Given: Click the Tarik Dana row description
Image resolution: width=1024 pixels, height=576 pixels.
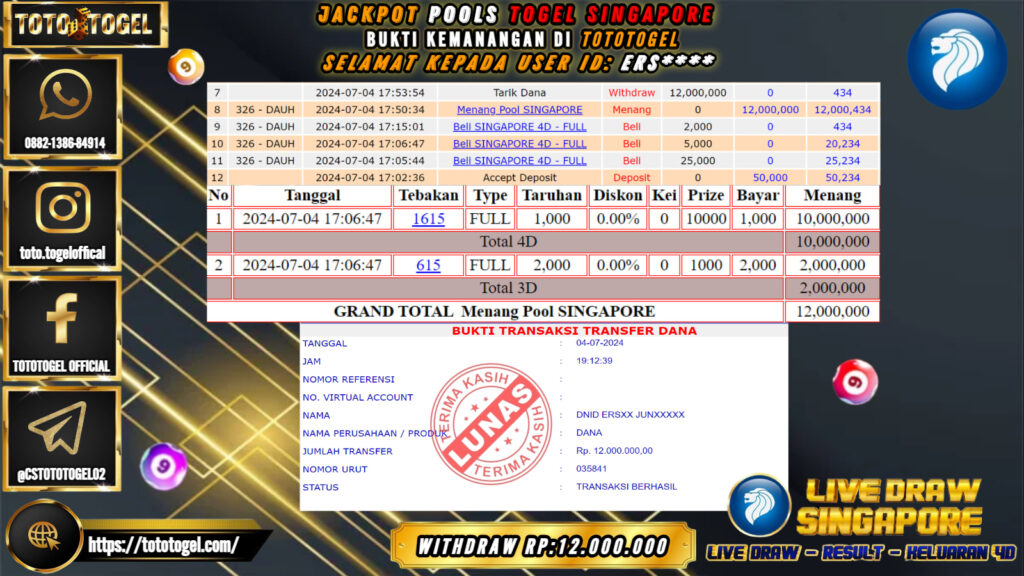Looking at the screenshot, I should point(519,93).
